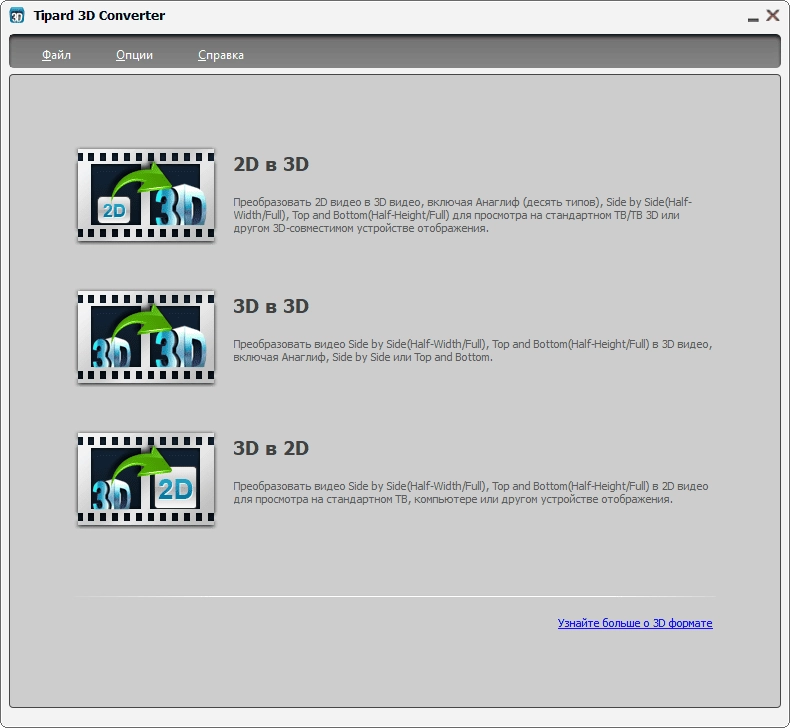Viewport: 790px width, 728px height.
Task: Click the 3D to 2D filmstrip icon
Action: 146,479
